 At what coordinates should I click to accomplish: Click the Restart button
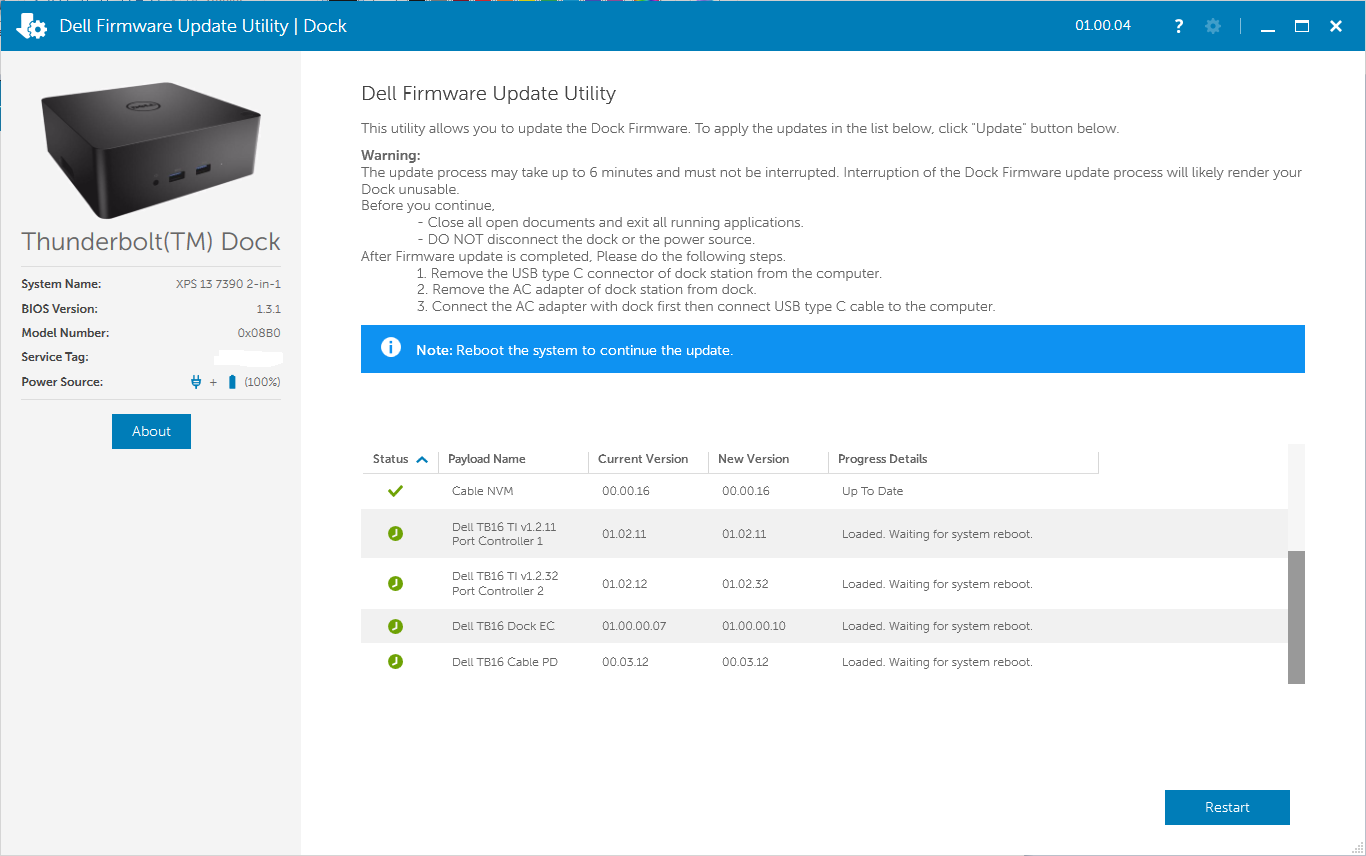1227,807
